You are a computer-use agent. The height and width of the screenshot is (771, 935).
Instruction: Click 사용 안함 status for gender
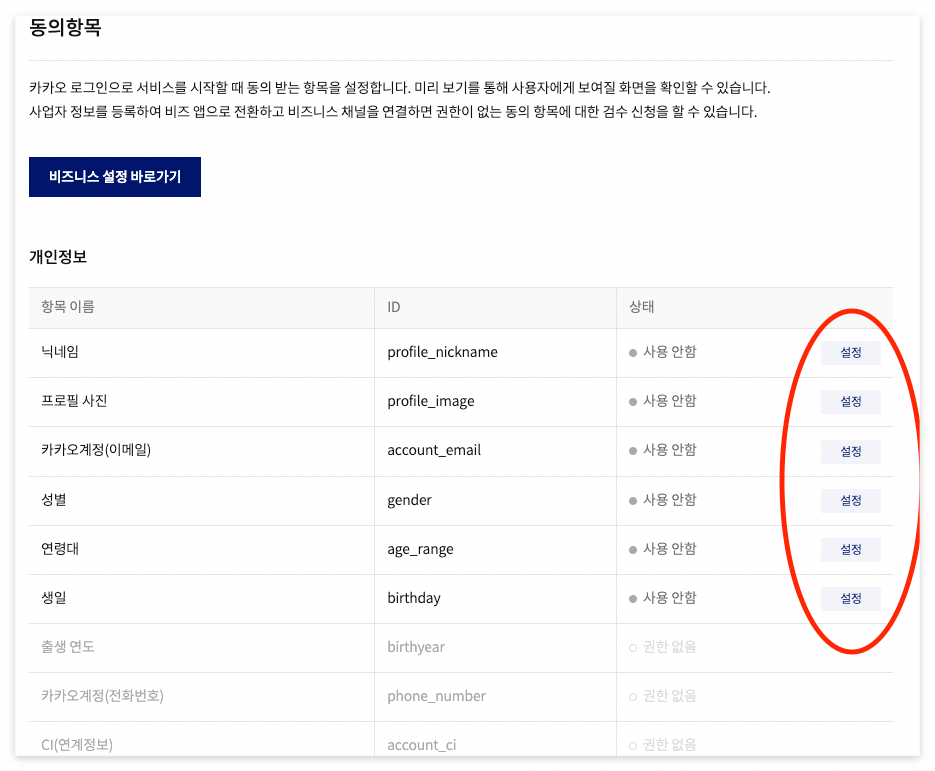[662, 500]
